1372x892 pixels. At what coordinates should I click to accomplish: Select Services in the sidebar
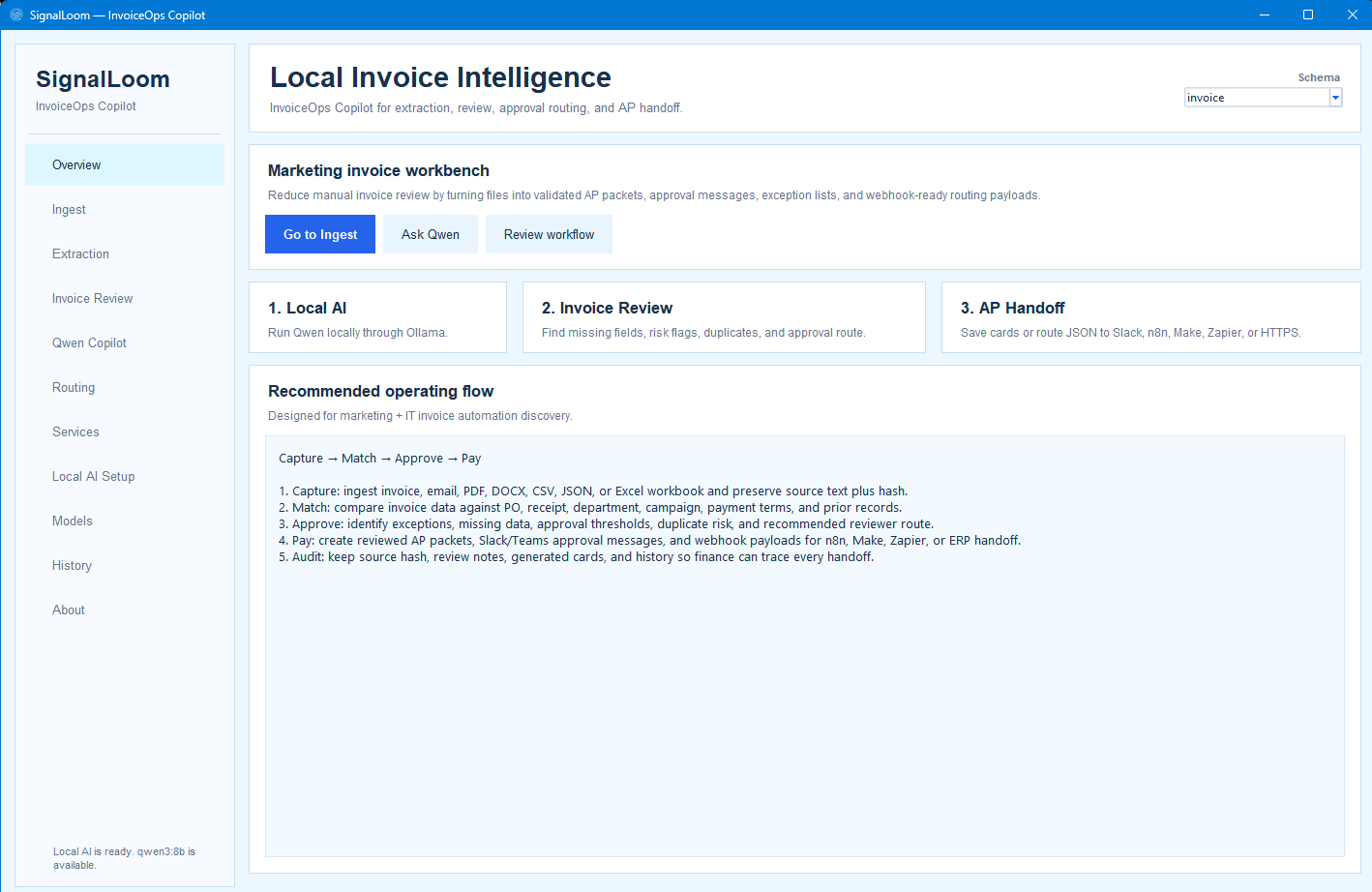(x=125, y=431)
